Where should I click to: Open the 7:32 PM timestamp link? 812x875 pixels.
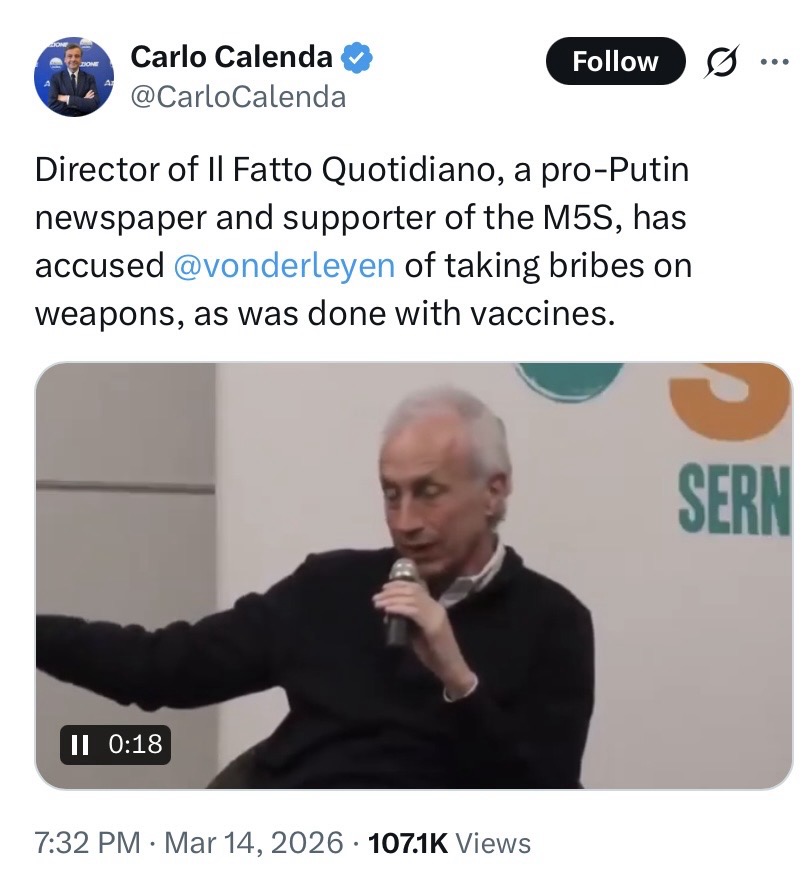pos(88,843)
